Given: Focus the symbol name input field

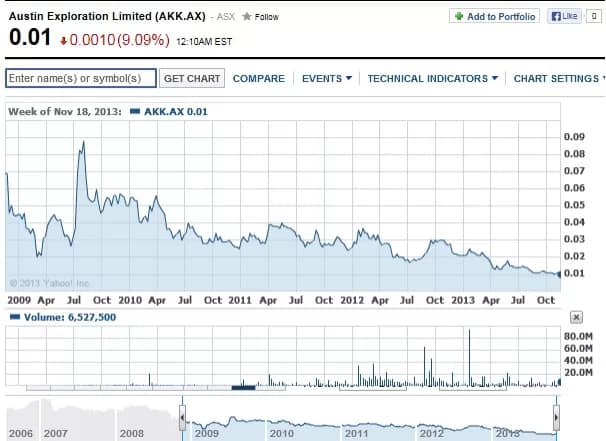Looking at the screenshot, I should pos(80,78).
